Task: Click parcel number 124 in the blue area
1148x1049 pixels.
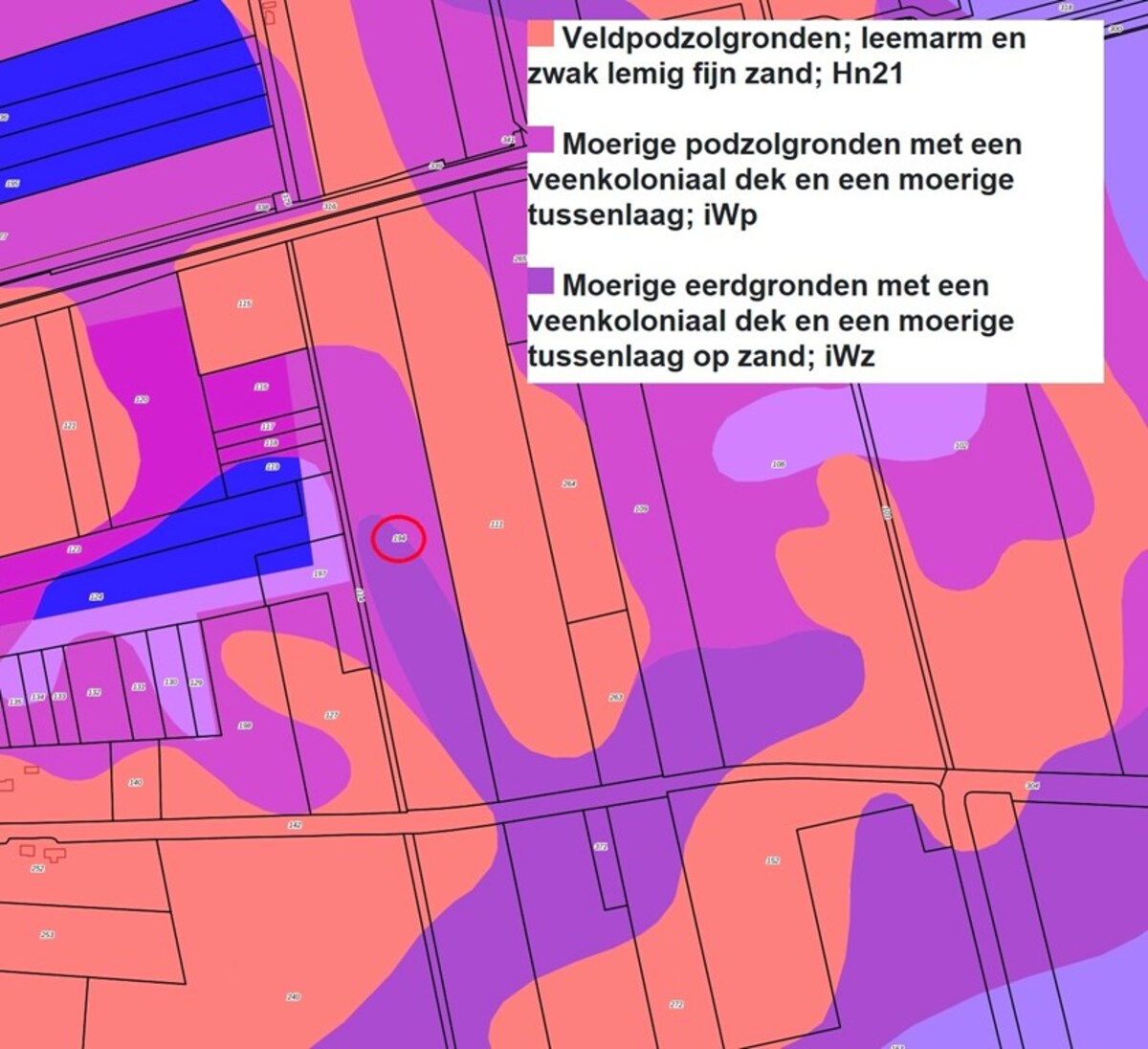Action: [96, 596]
